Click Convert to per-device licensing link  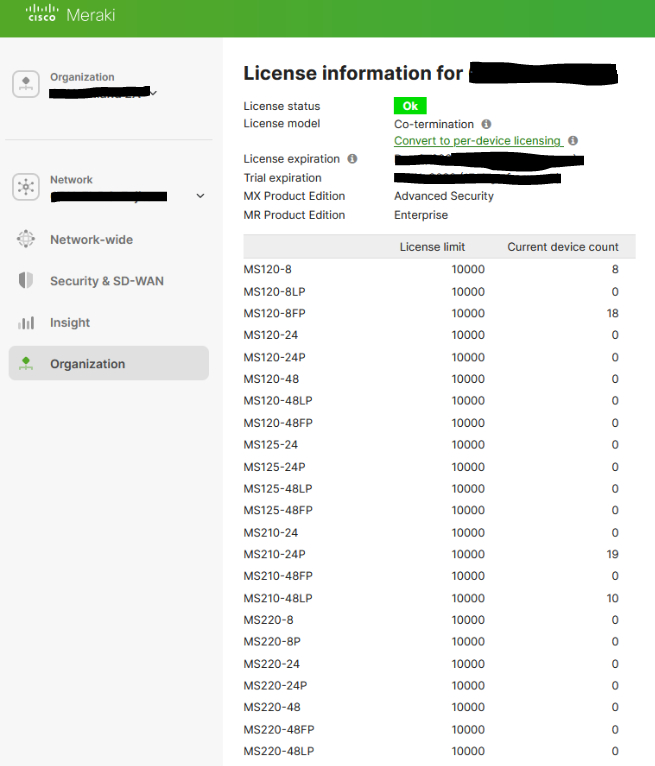[x=478, y=141]
